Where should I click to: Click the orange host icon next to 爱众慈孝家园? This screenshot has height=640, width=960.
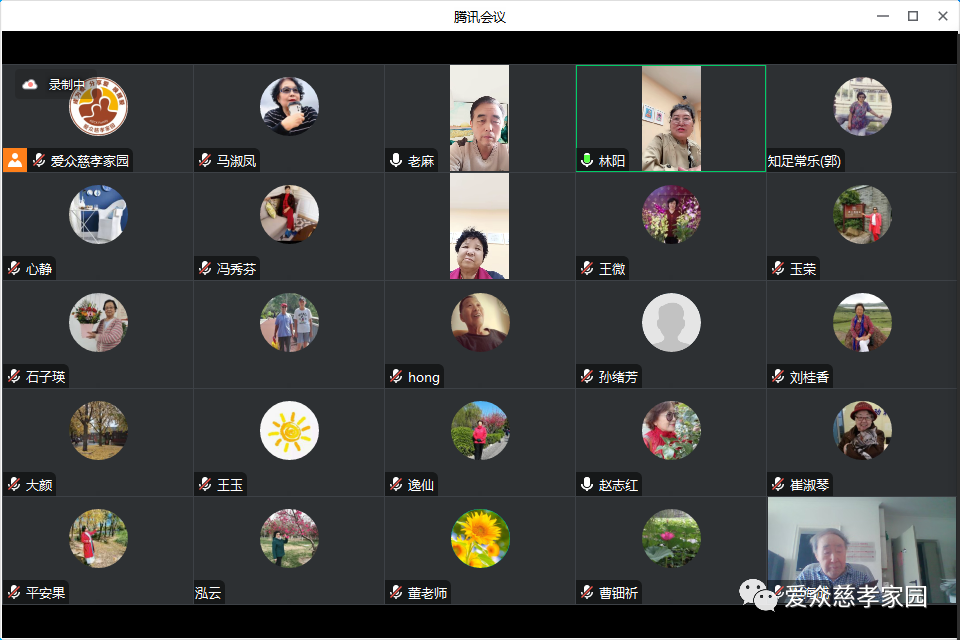pyautogui.click(x=15, y=160)
